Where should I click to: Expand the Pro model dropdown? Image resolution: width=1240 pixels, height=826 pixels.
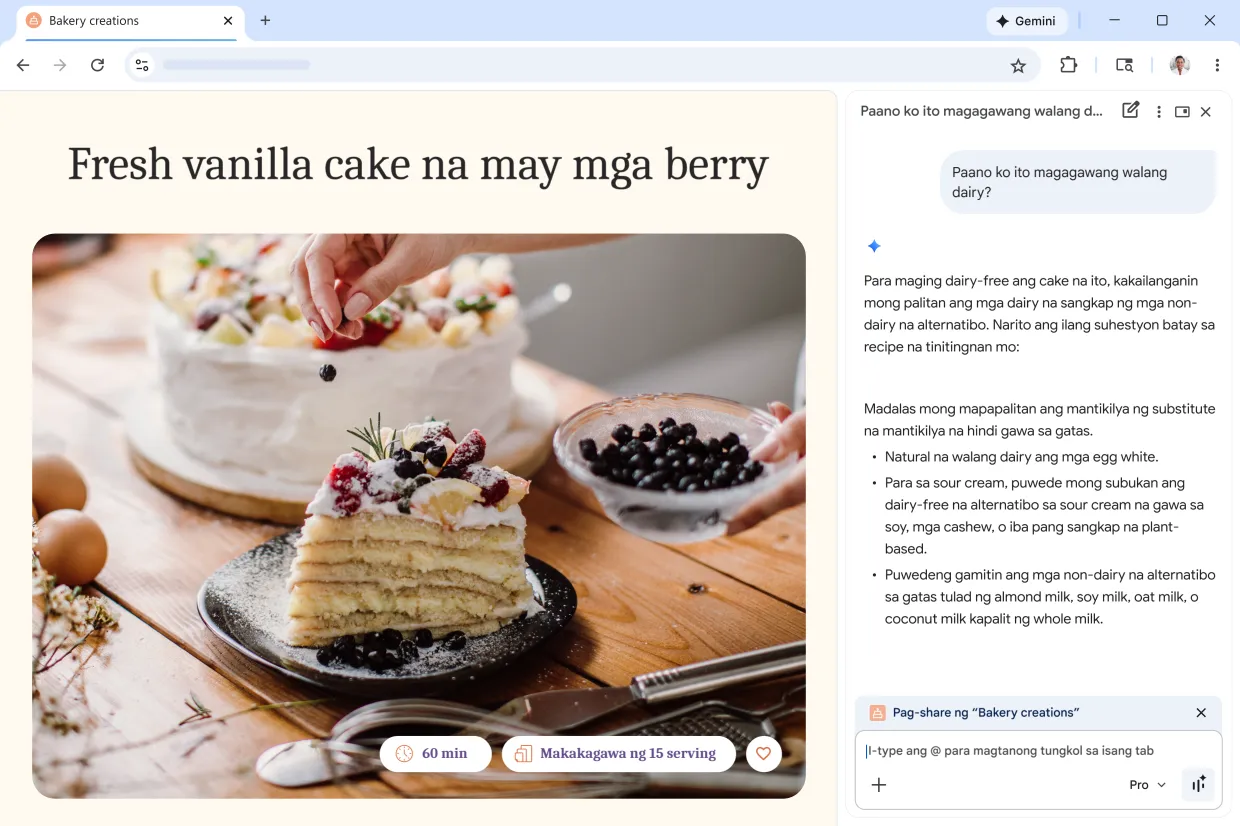1147,785
